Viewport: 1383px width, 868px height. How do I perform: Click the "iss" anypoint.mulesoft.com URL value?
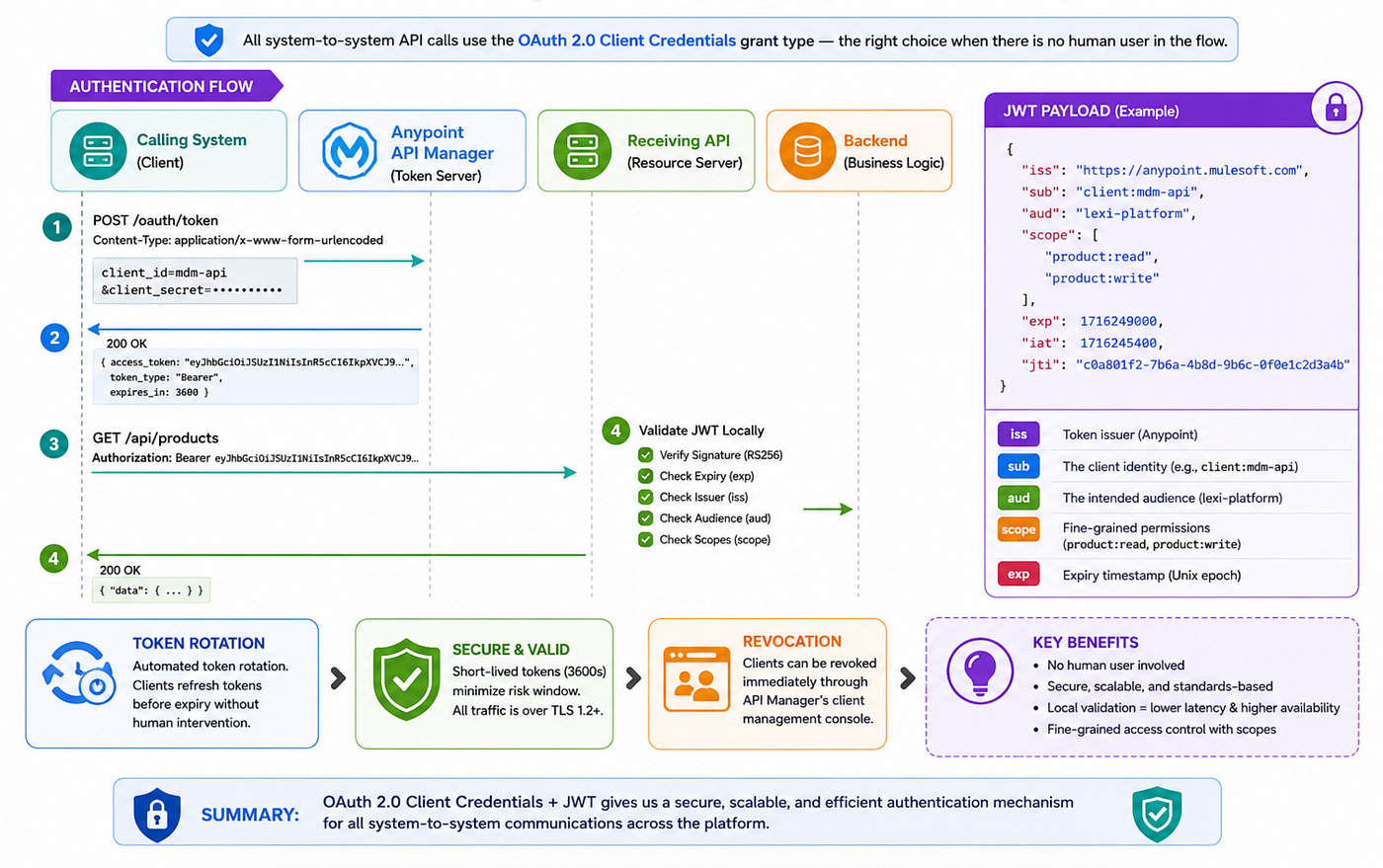[x=1188, y=170]
